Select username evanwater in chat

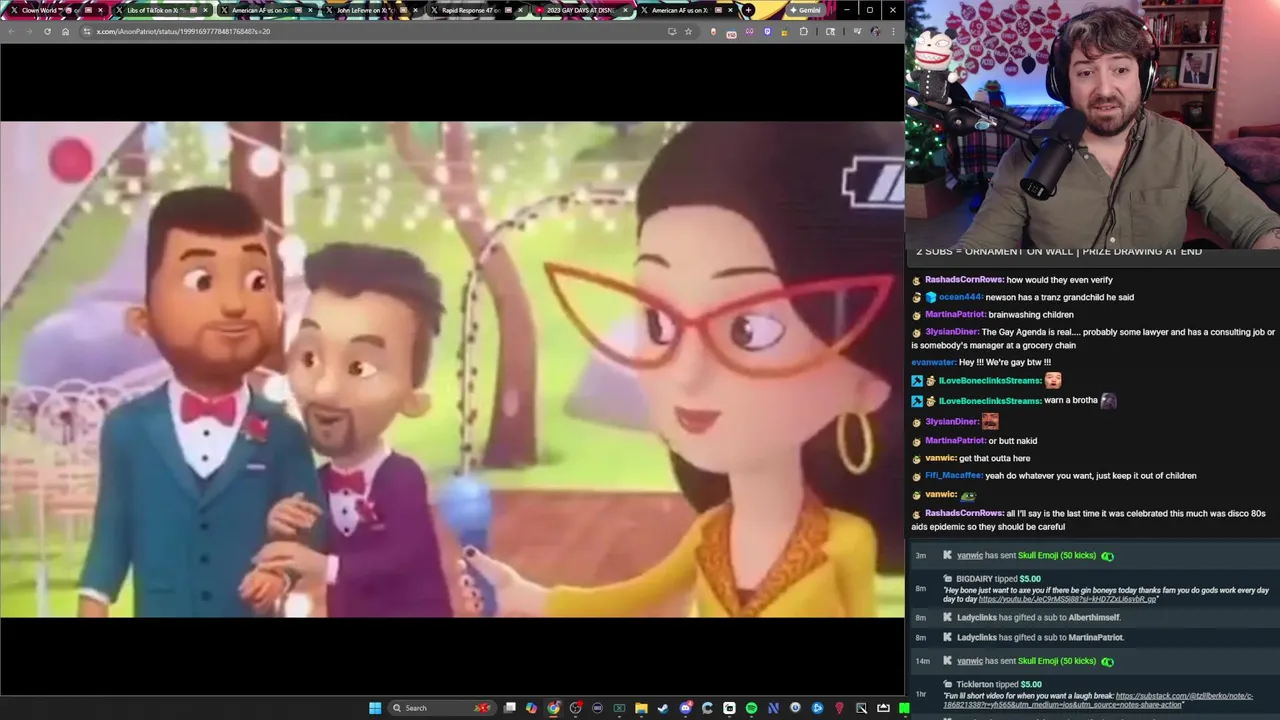pyautogui.click(x=933, y=362)
